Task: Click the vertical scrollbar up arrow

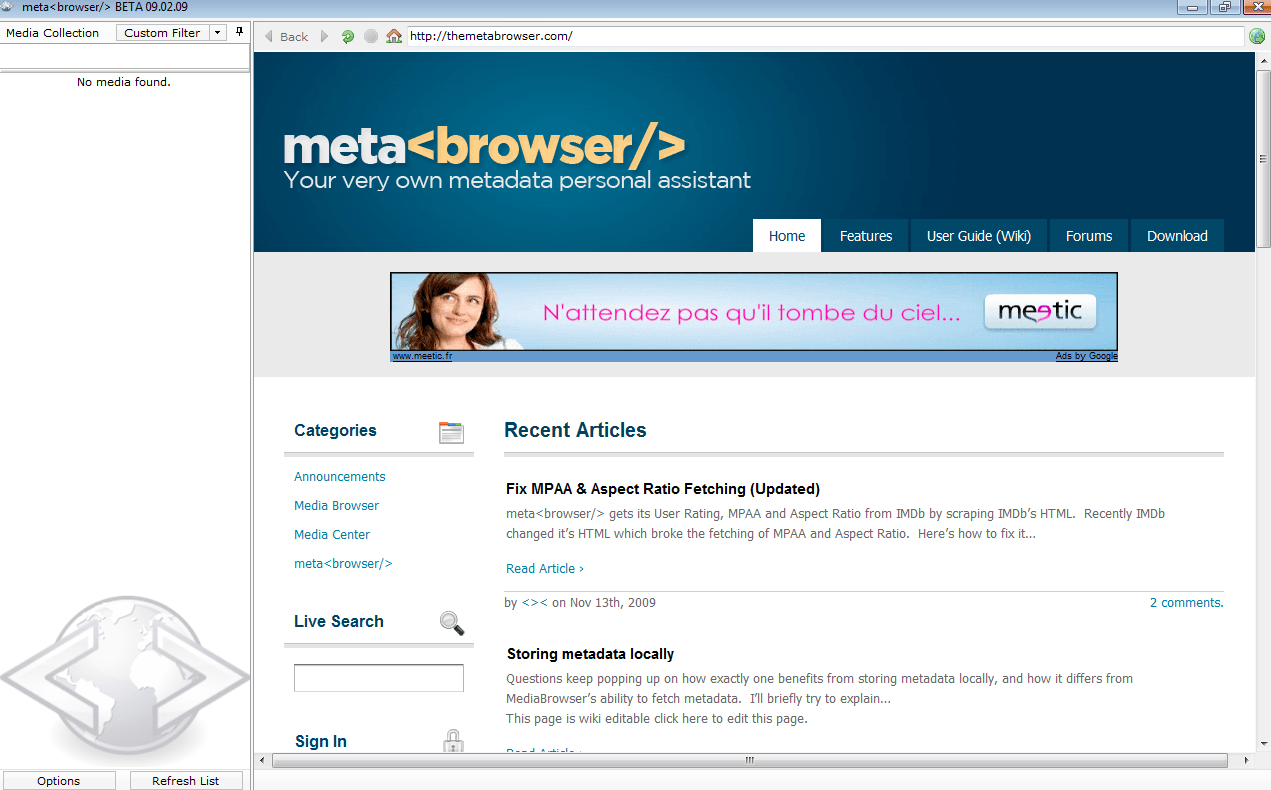Action: coord(1263,59)
